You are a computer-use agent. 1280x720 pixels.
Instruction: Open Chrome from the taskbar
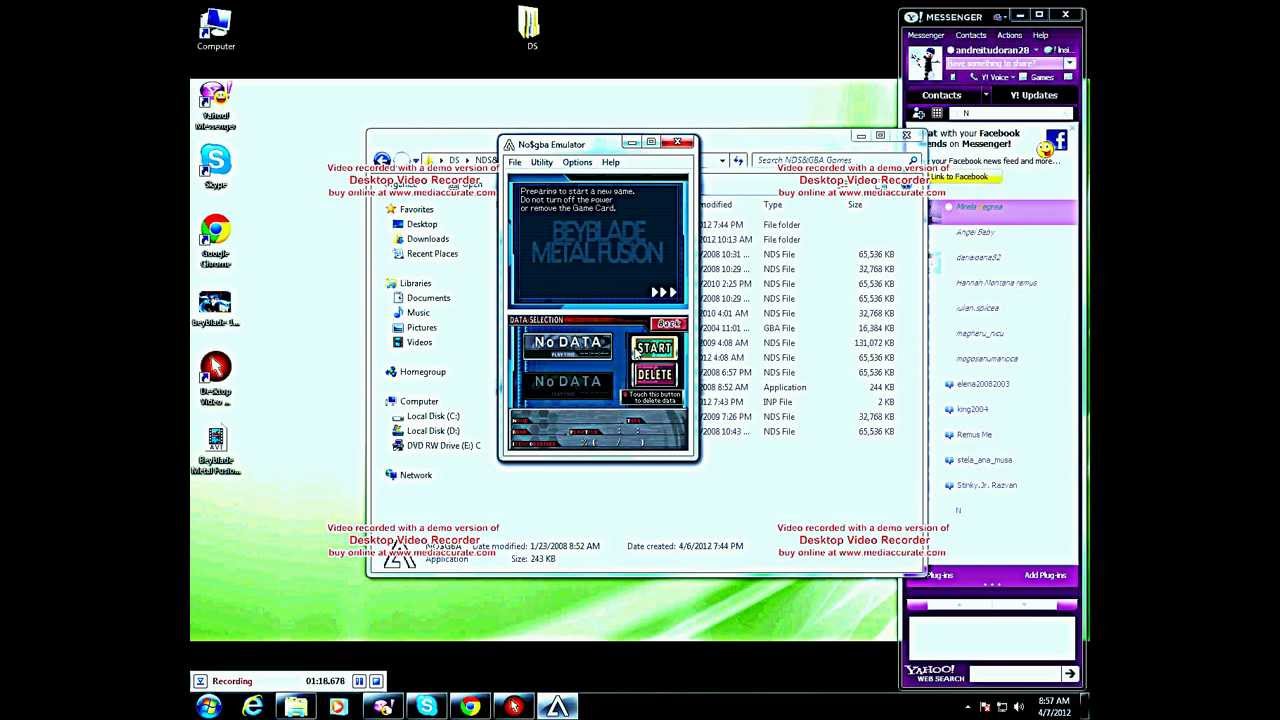pyautogui.click(x=470, y=707)
